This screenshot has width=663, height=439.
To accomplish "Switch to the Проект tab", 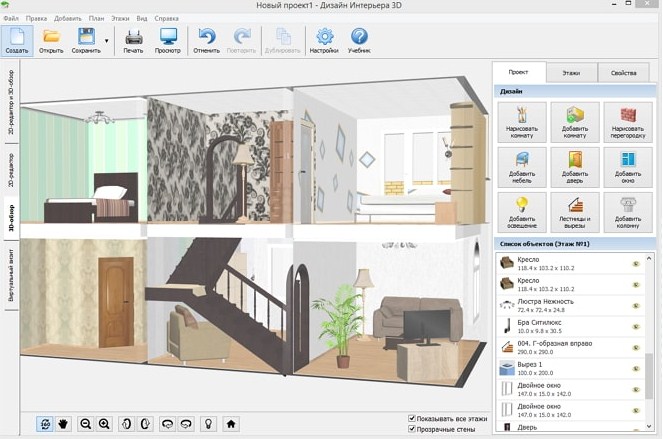I will (519, 72).
